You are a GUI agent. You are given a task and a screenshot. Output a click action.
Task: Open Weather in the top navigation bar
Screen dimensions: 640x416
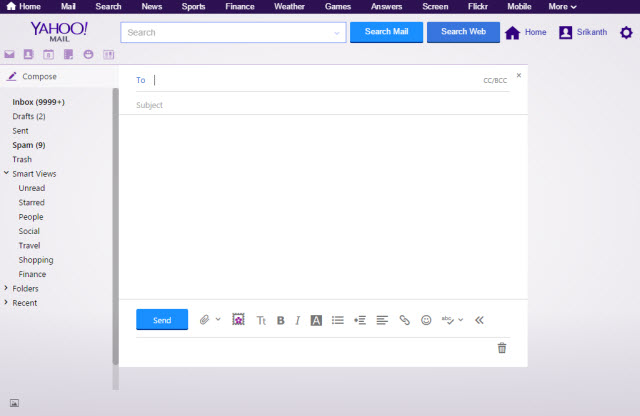pos(289,7)
